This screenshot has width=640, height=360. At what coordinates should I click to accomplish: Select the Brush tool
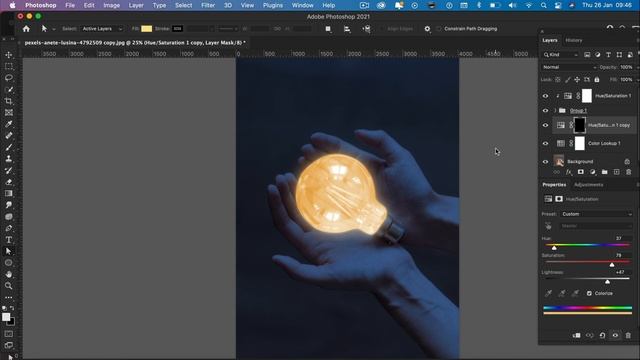click(x=9, y=147)
